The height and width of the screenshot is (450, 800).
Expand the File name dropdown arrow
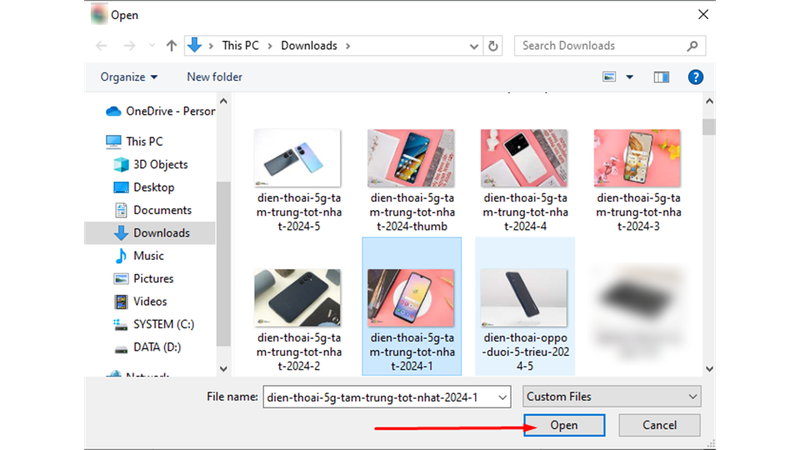click(503, 397)
